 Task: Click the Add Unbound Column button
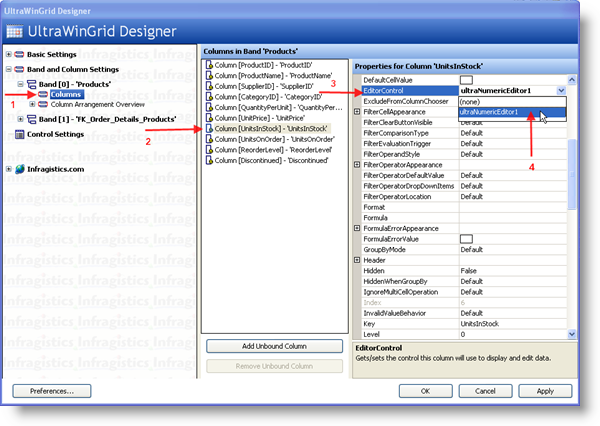tap(274, 346)
